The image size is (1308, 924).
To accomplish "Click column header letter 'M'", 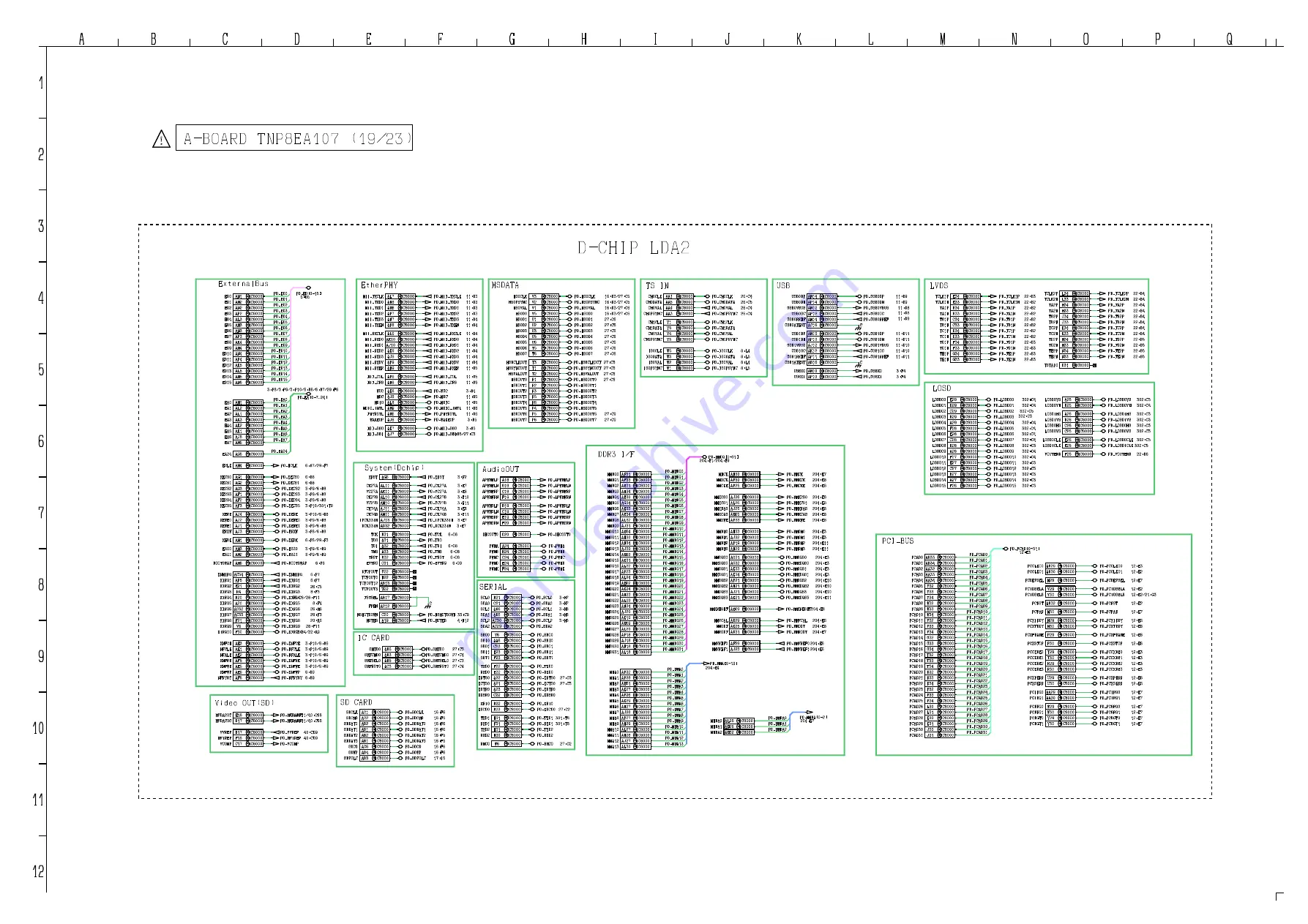I will pyautogui.click(x=943, y=39).
